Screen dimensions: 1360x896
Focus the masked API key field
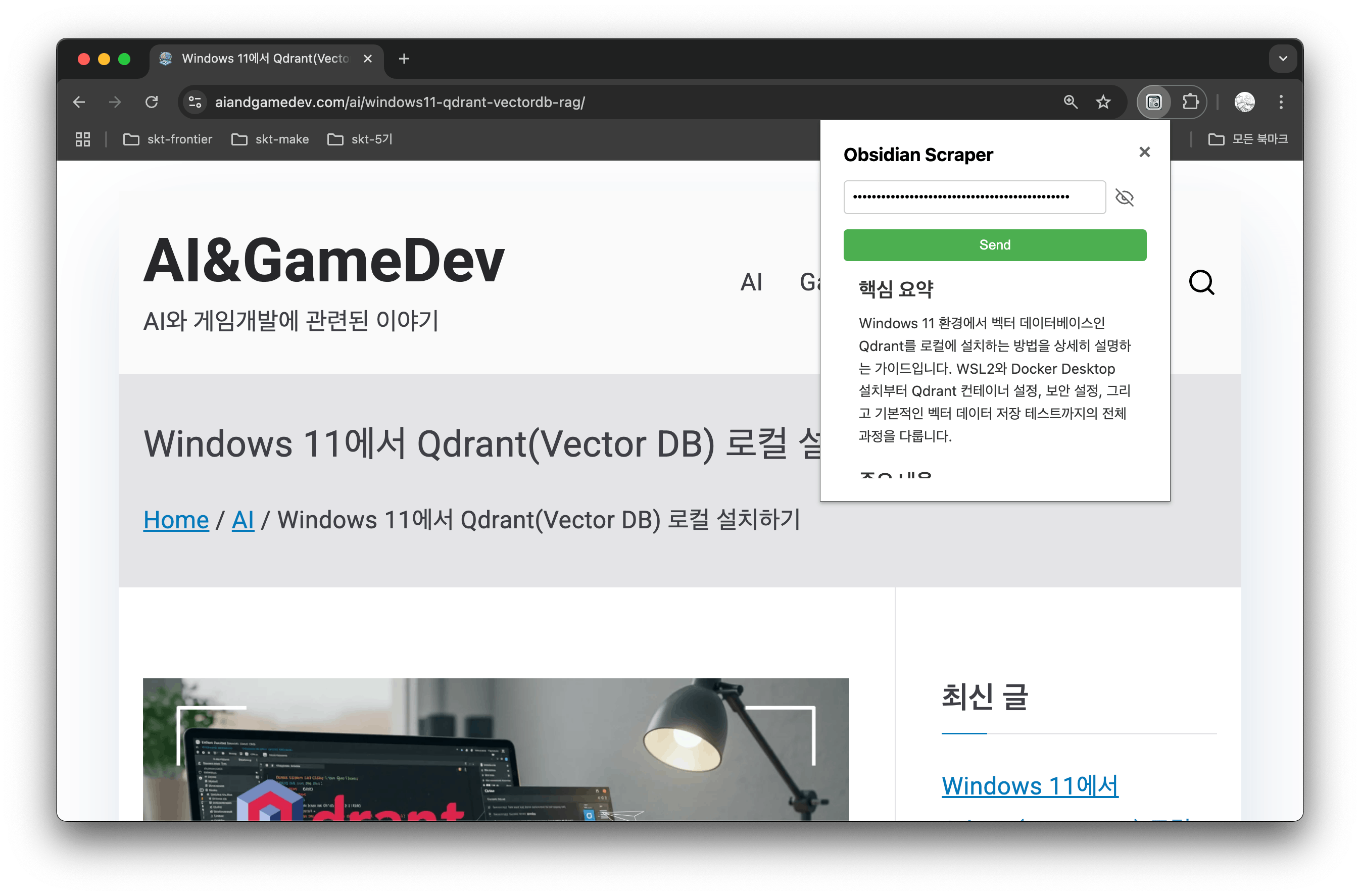pyautogui.click(x=974, y=197)
